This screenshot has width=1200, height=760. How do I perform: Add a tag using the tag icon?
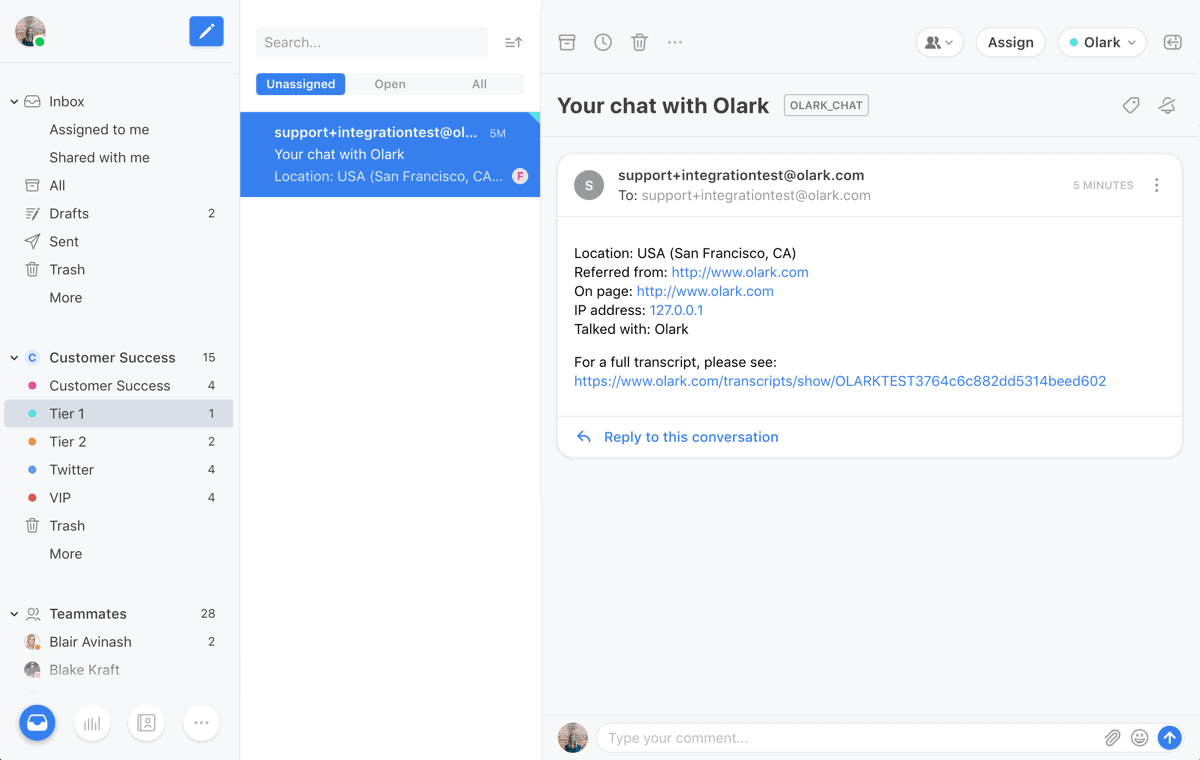pyautogui.click(x=1131, y=105)
